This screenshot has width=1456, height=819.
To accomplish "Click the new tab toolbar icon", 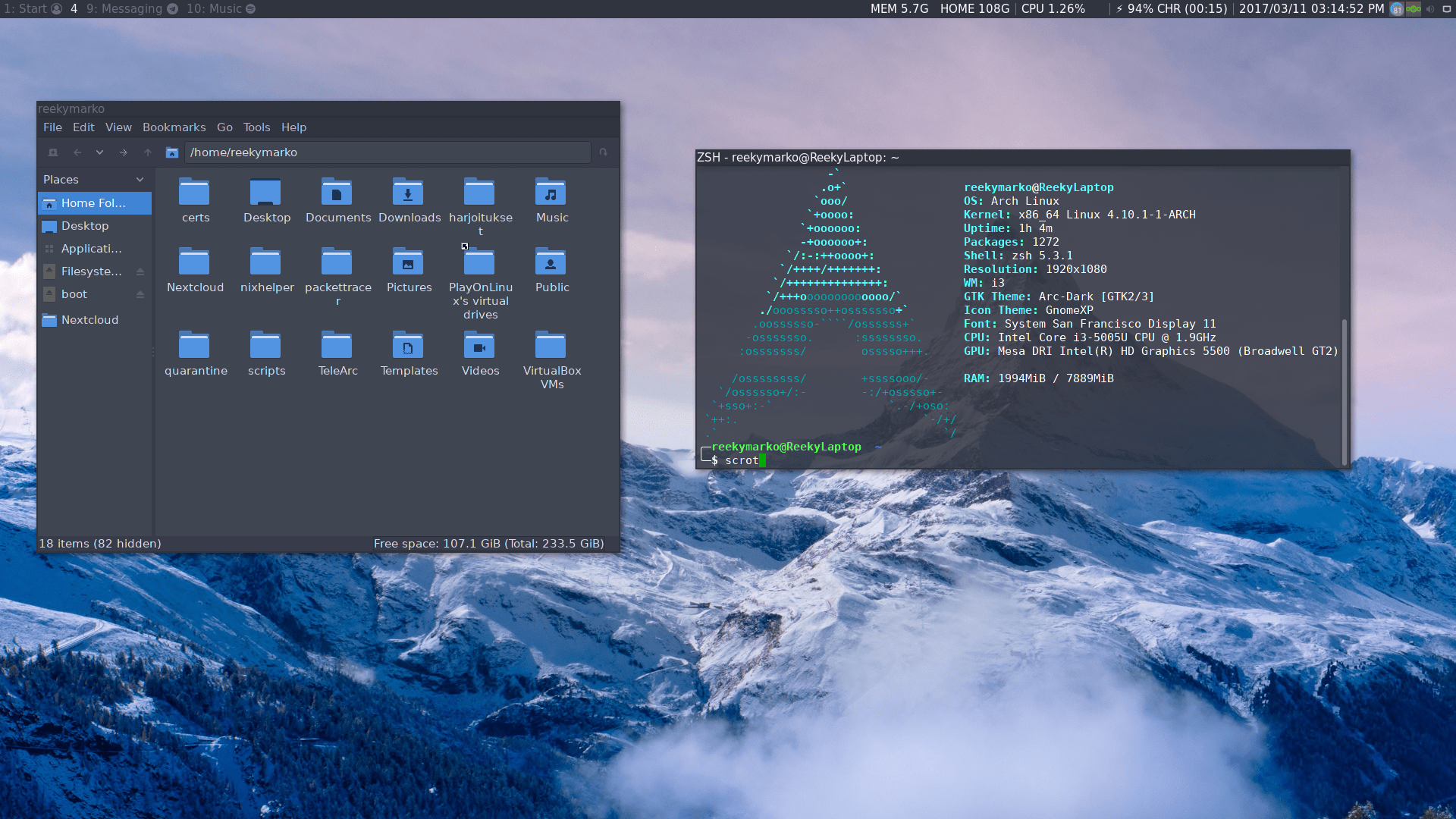I will click(53, 152).
